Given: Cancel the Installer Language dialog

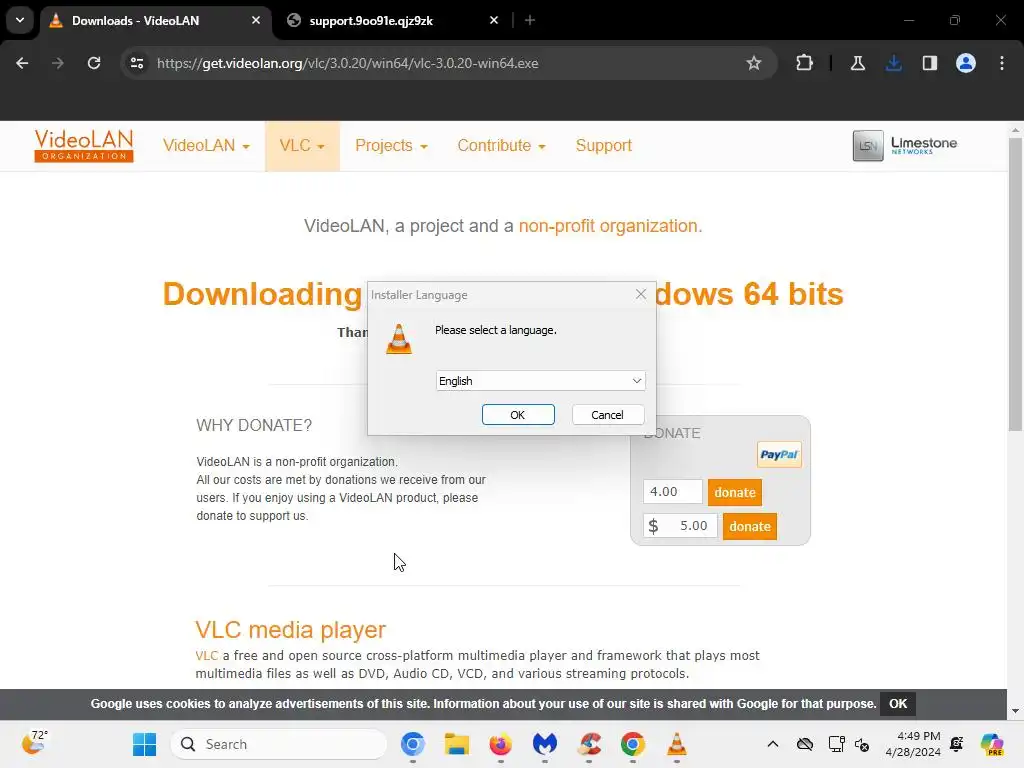Looking at the screenshot, I should 607,415.
